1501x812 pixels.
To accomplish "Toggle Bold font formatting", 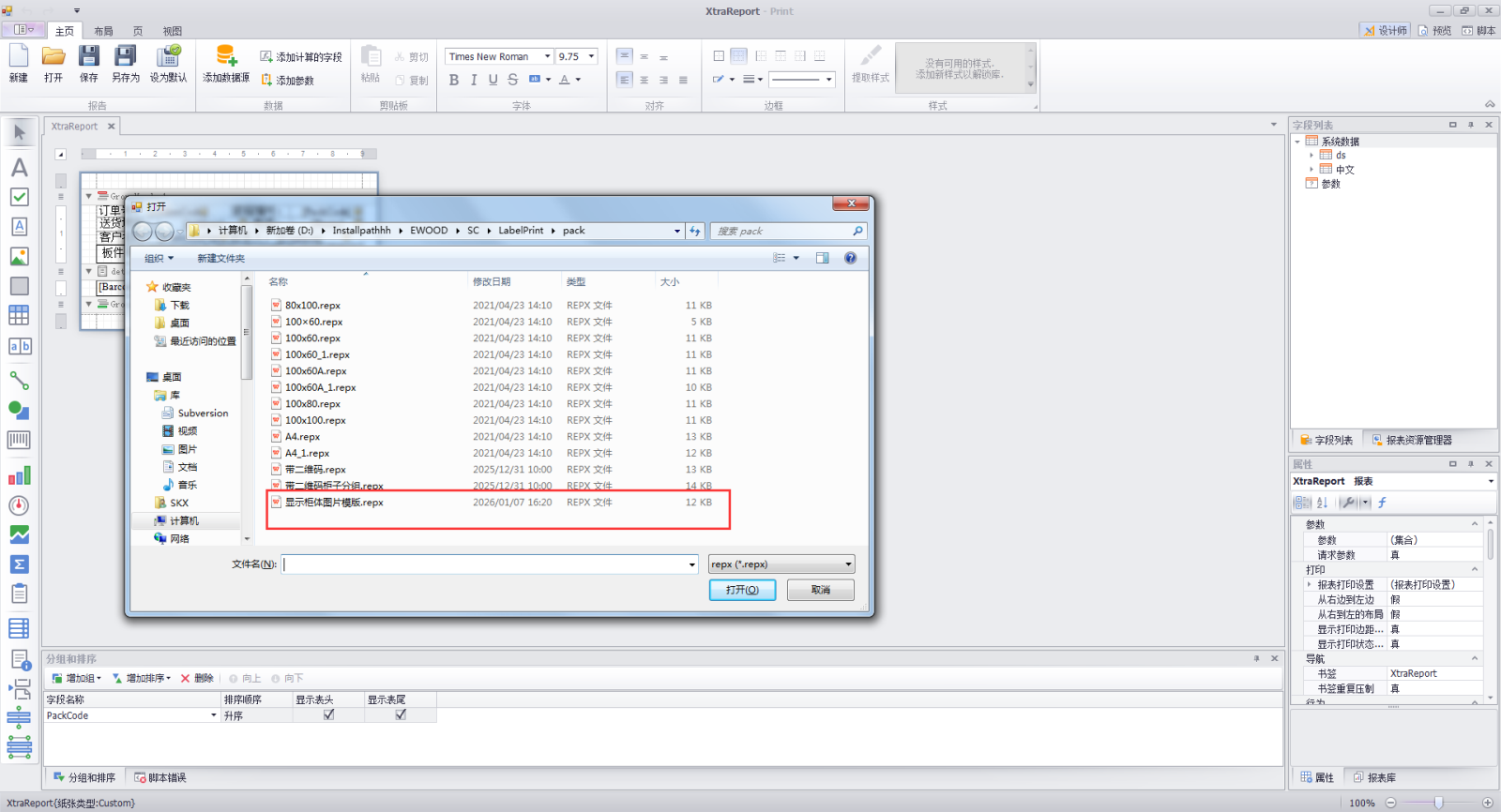I will [454, 80].
